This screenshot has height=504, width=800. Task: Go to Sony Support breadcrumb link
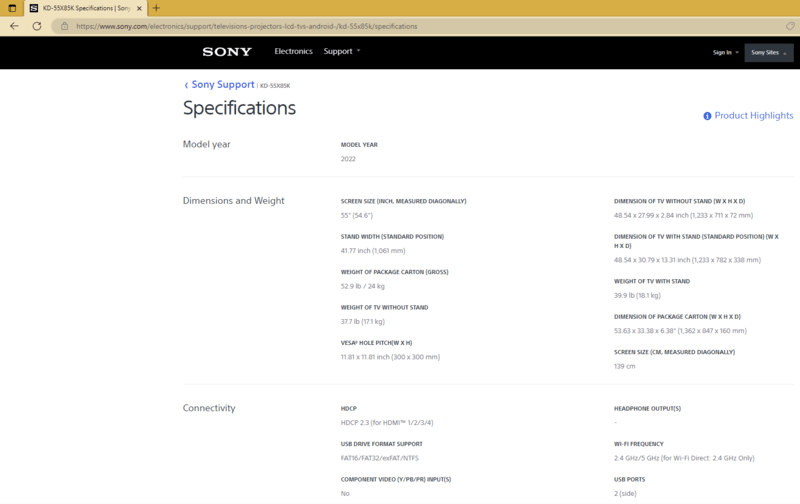[x=223, y=85]
